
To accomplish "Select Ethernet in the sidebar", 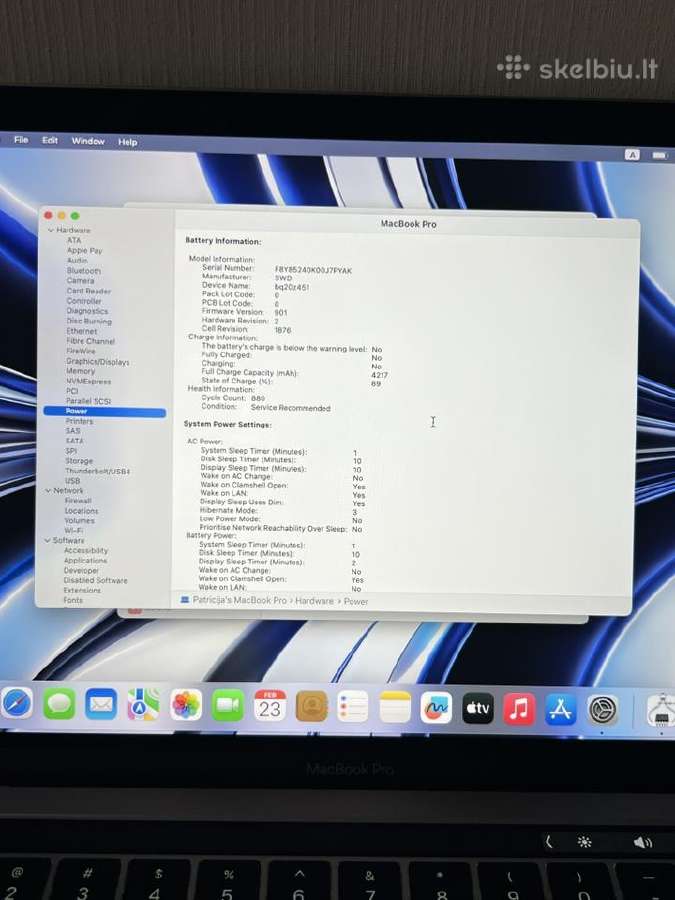I will tap(82, 331).
